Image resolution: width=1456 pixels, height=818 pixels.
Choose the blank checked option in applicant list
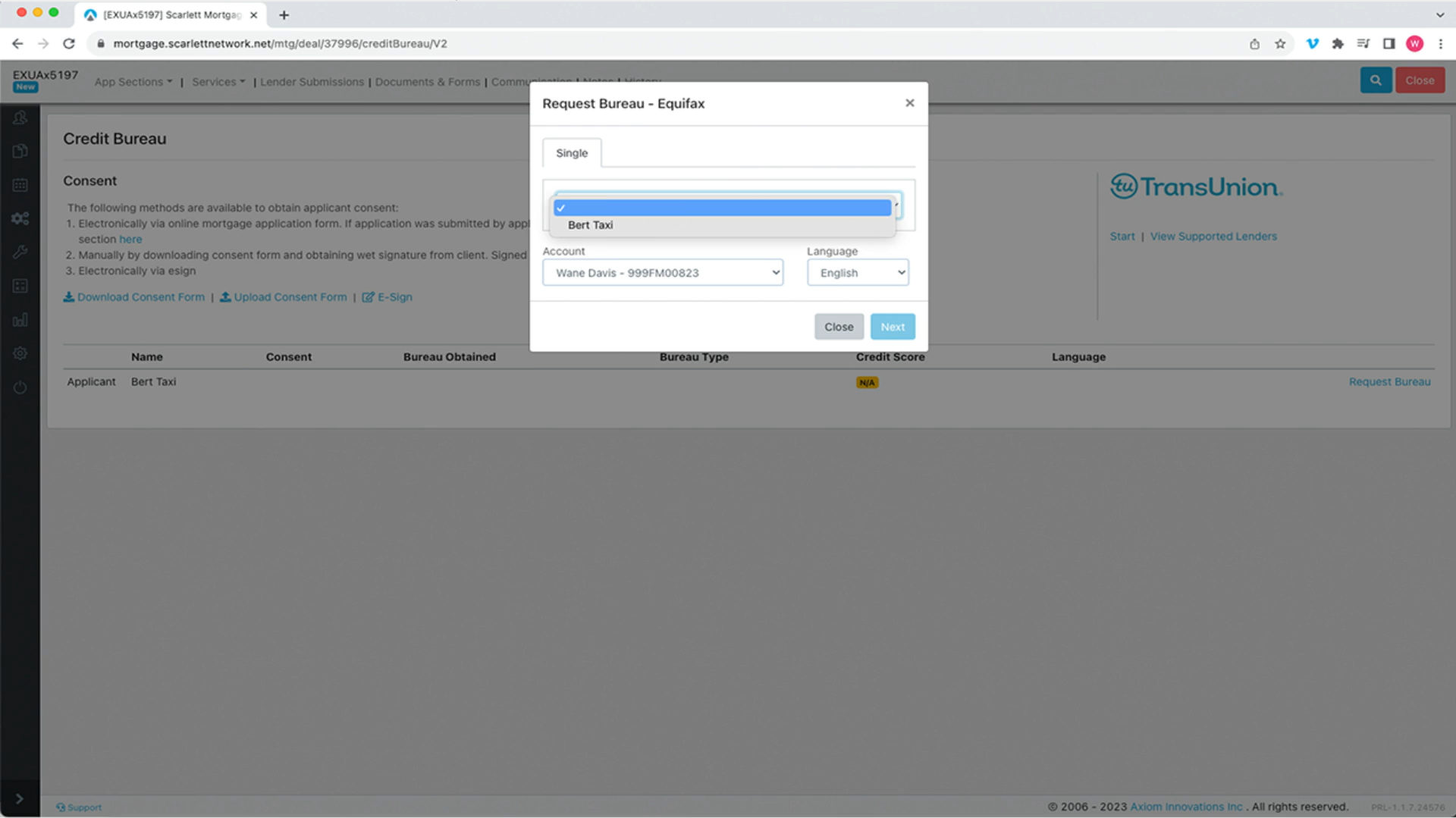tap(722, 208)
